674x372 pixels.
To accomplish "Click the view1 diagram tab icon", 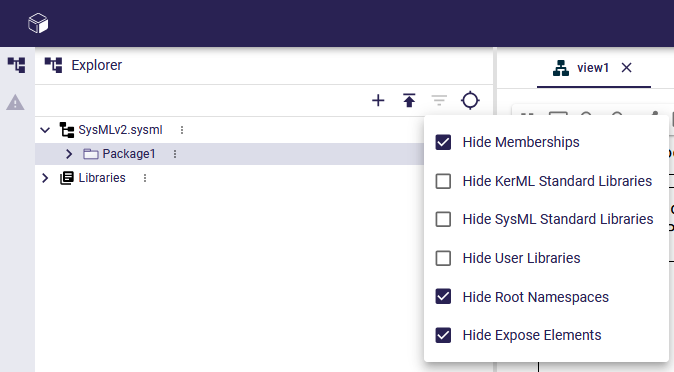I will 561,68.
